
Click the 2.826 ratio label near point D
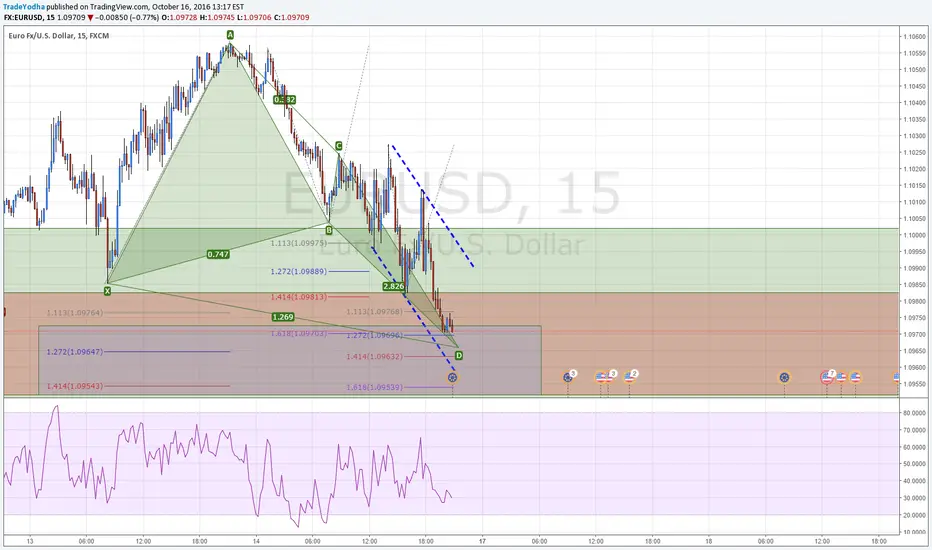(x=393, y=286)
